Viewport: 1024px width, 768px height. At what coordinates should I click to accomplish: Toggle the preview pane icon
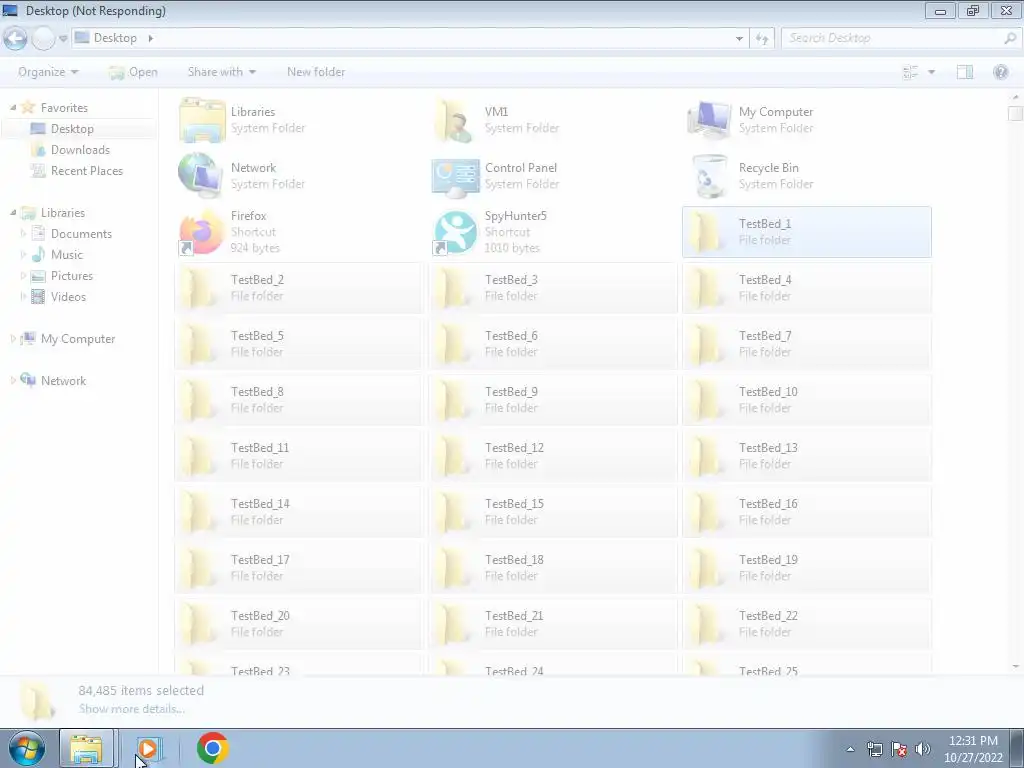click(x=965, y=72)
